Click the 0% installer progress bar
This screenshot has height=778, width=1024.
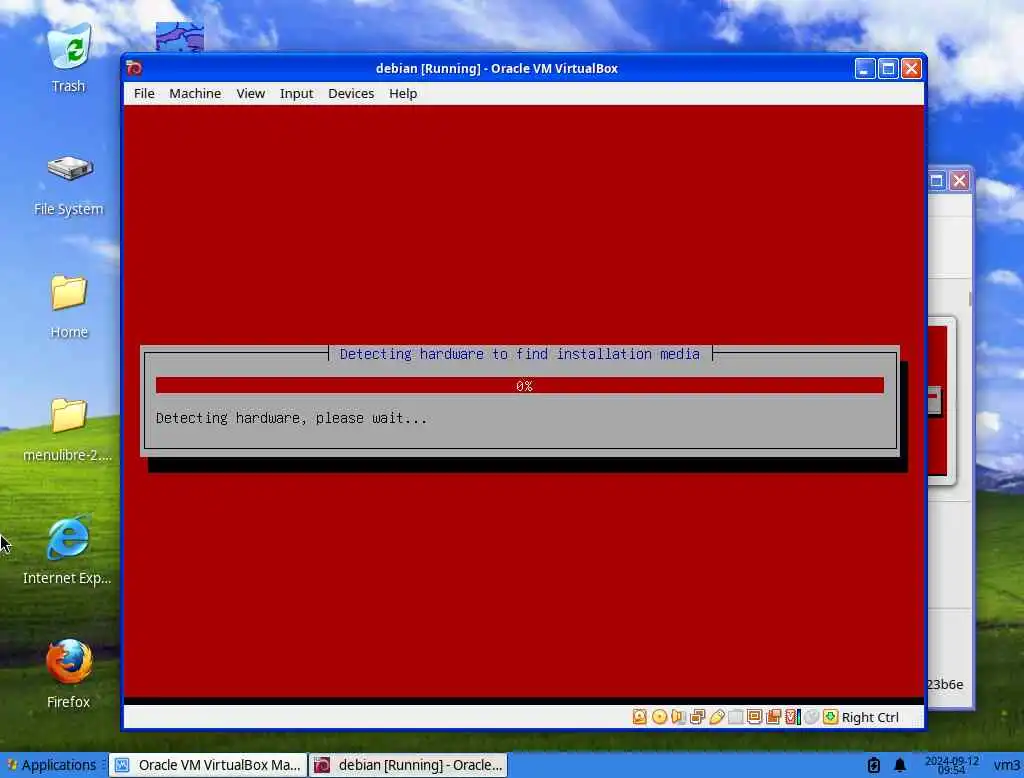(x=520, y=385)
